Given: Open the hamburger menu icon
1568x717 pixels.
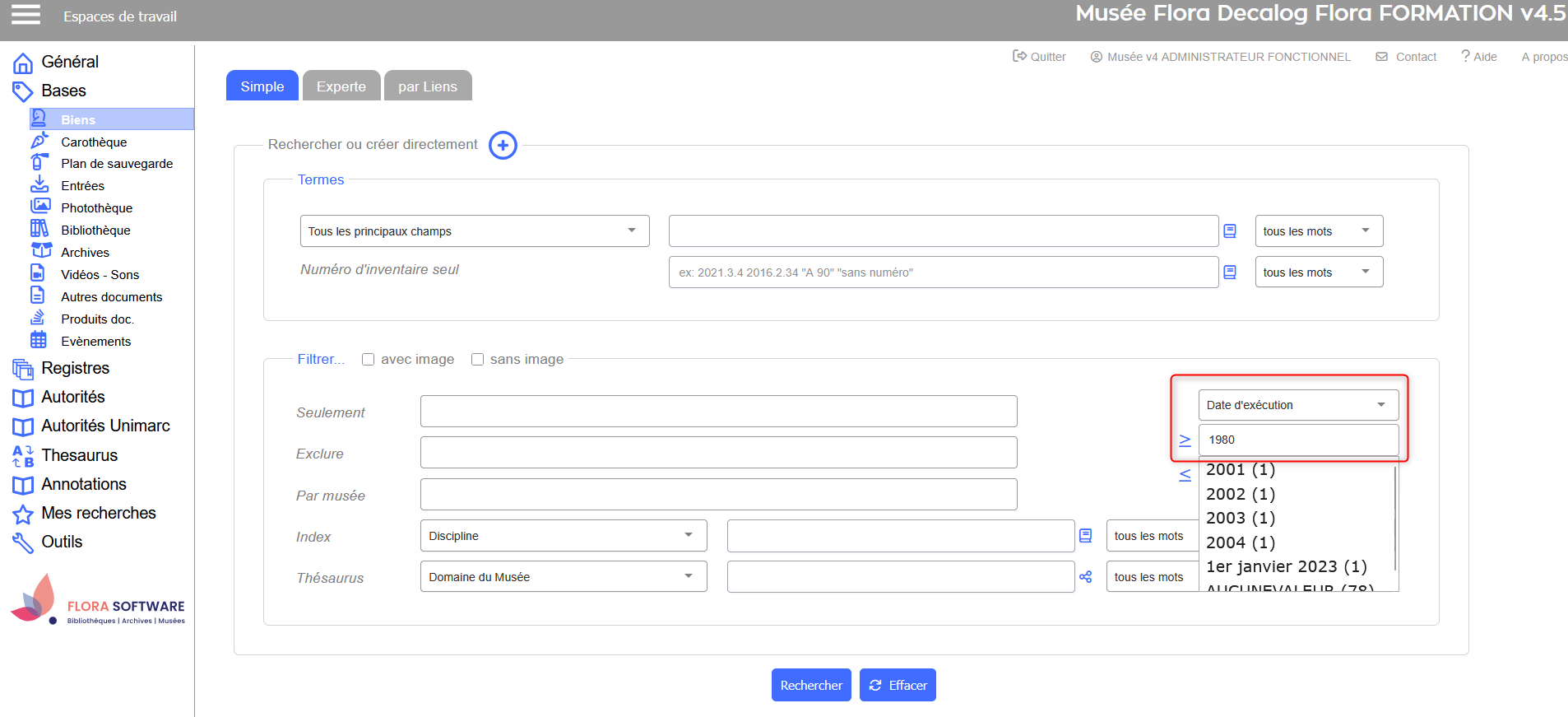Looking at the screenshot, I should (x=26, y=15).
